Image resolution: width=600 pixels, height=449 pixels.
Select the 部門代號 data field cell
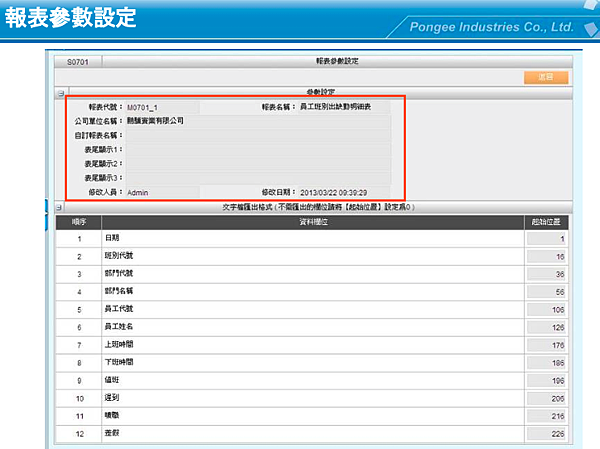click(x=313, y=274)
